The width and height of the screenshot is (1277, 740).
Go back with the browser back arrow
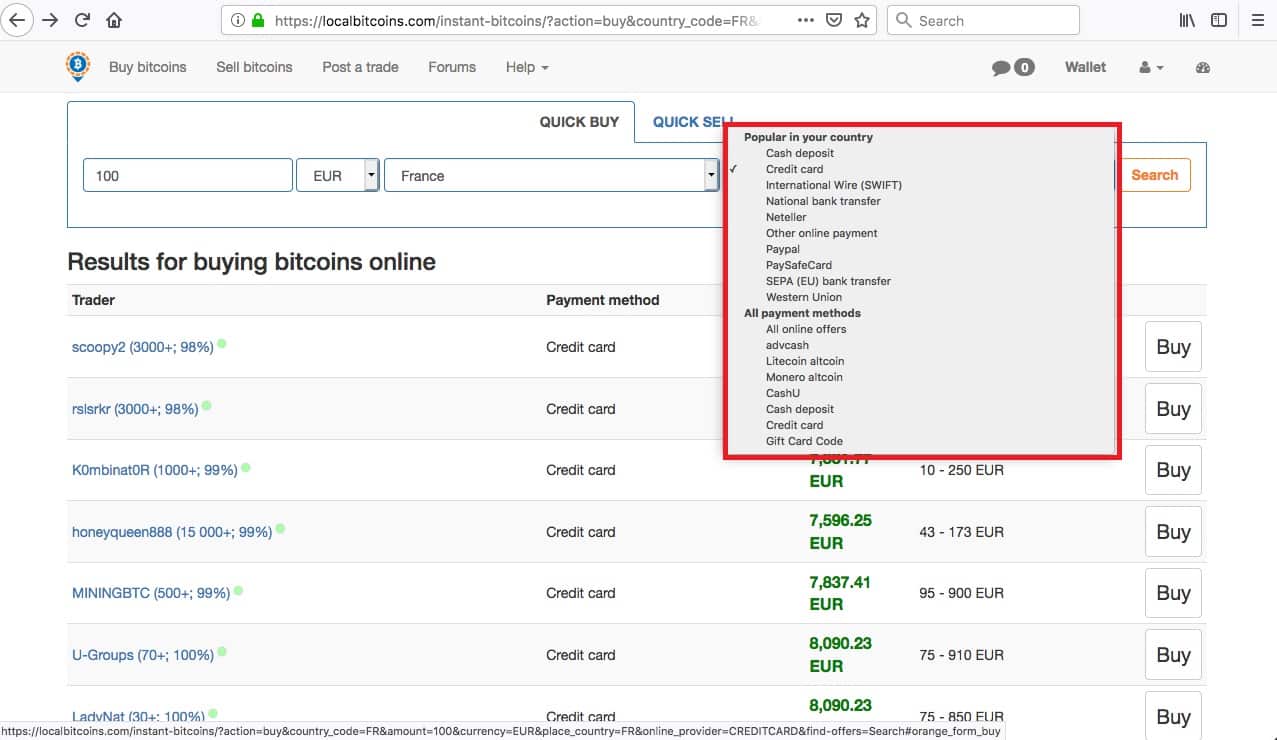click(x=18, y=20)
